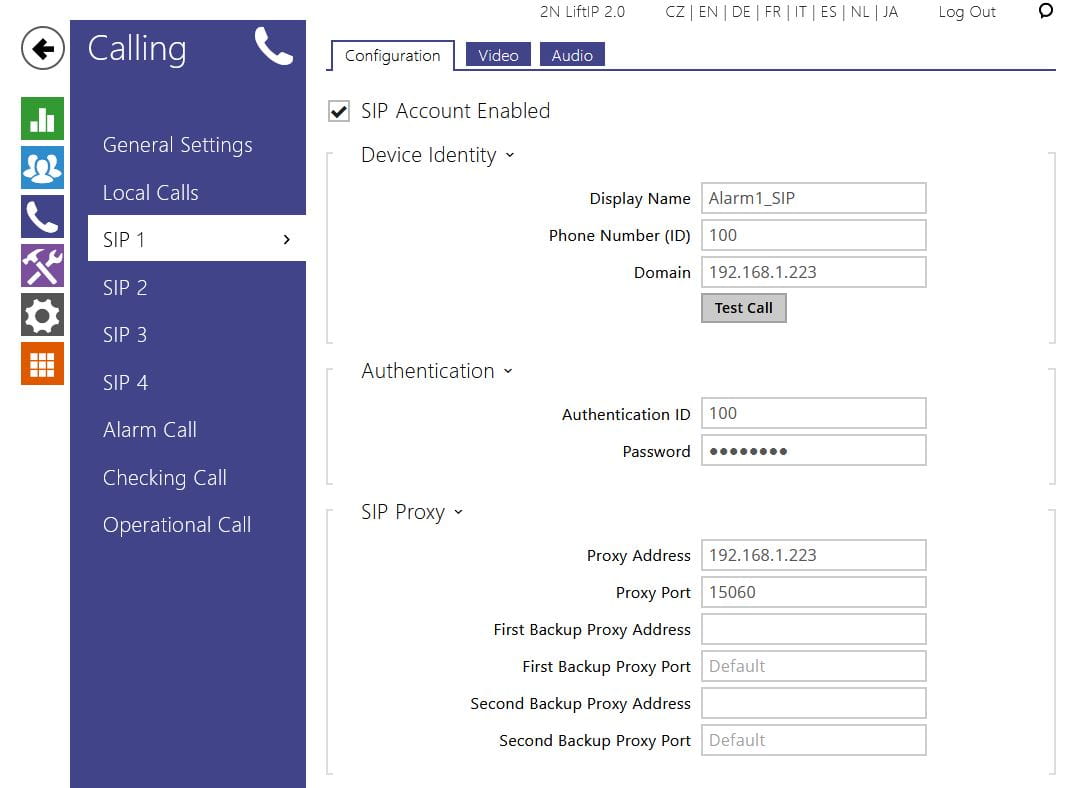Switch to the Configuration tab
The width and height of the screenshot is (1070, 788).
pyautogui.click(x=392, y=55)
